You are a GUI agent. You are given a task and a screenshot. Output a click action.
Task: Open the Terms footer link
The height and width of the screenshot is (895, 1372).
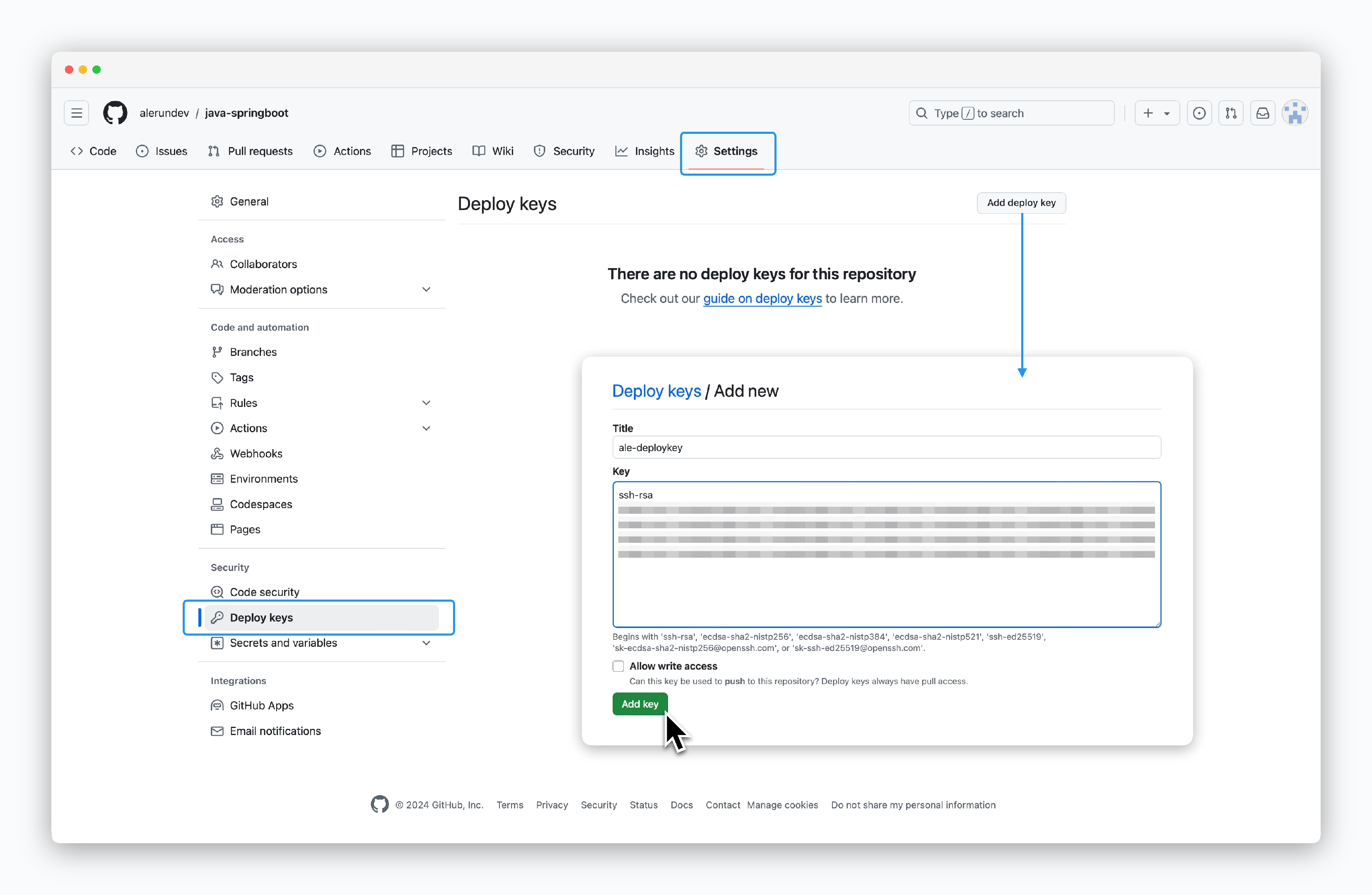[510, 805]
